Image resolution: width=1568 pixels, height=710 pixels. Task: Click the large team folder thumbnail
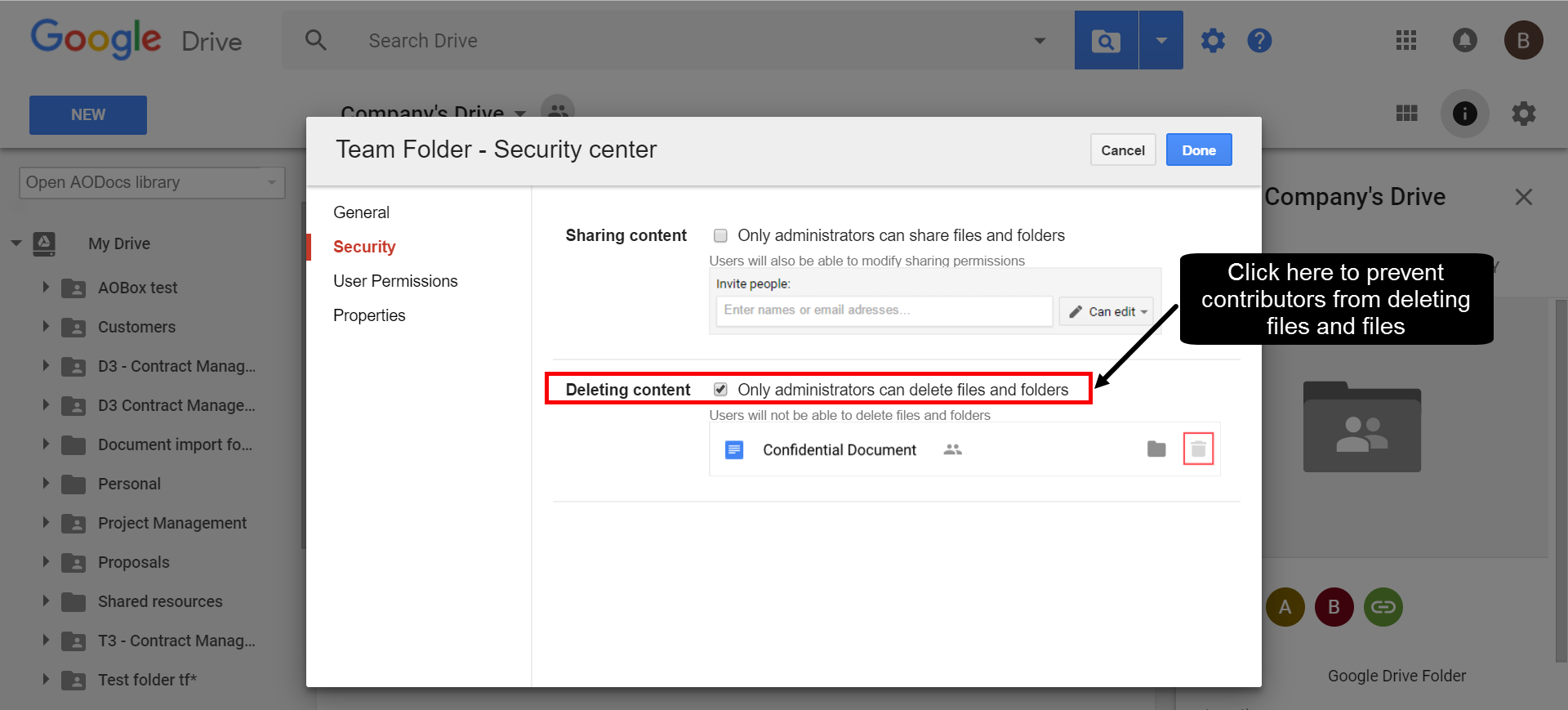[x=1362, y=426]
